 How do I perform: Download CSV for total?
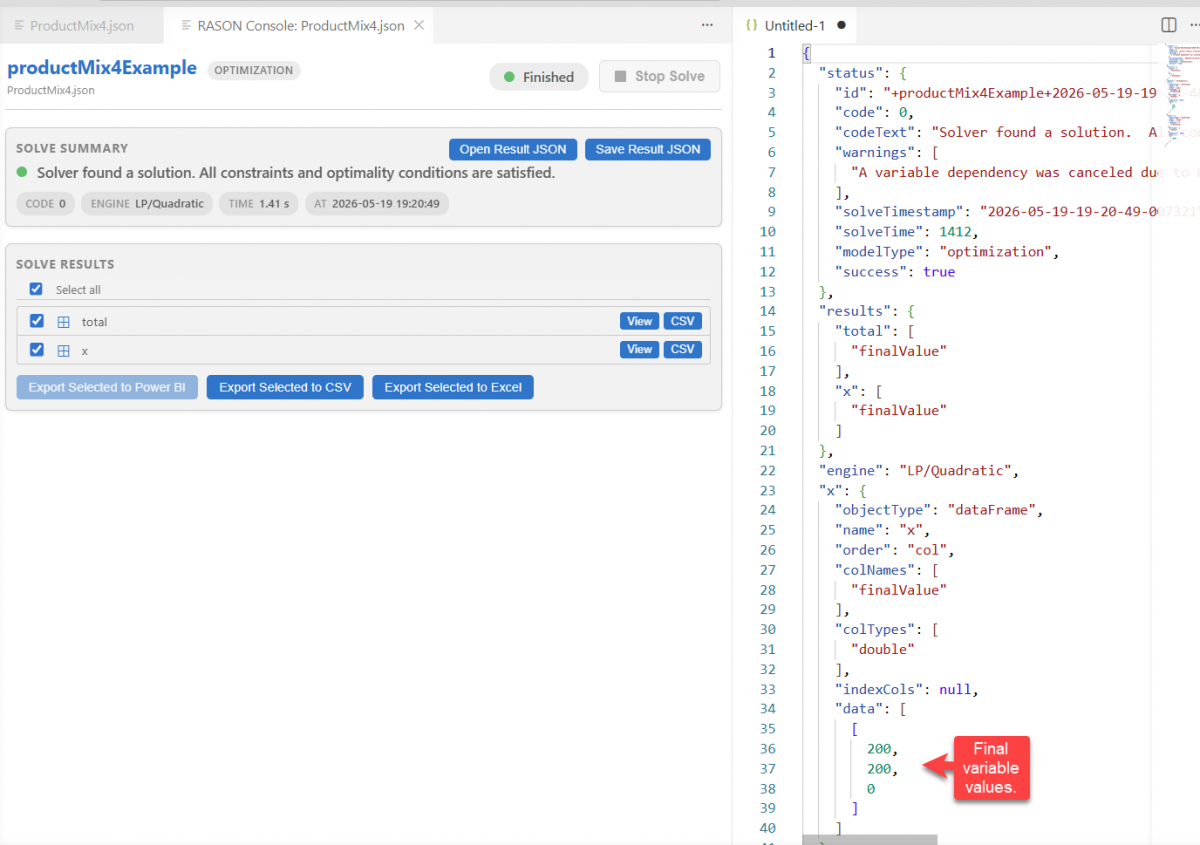tap(683, 321)
